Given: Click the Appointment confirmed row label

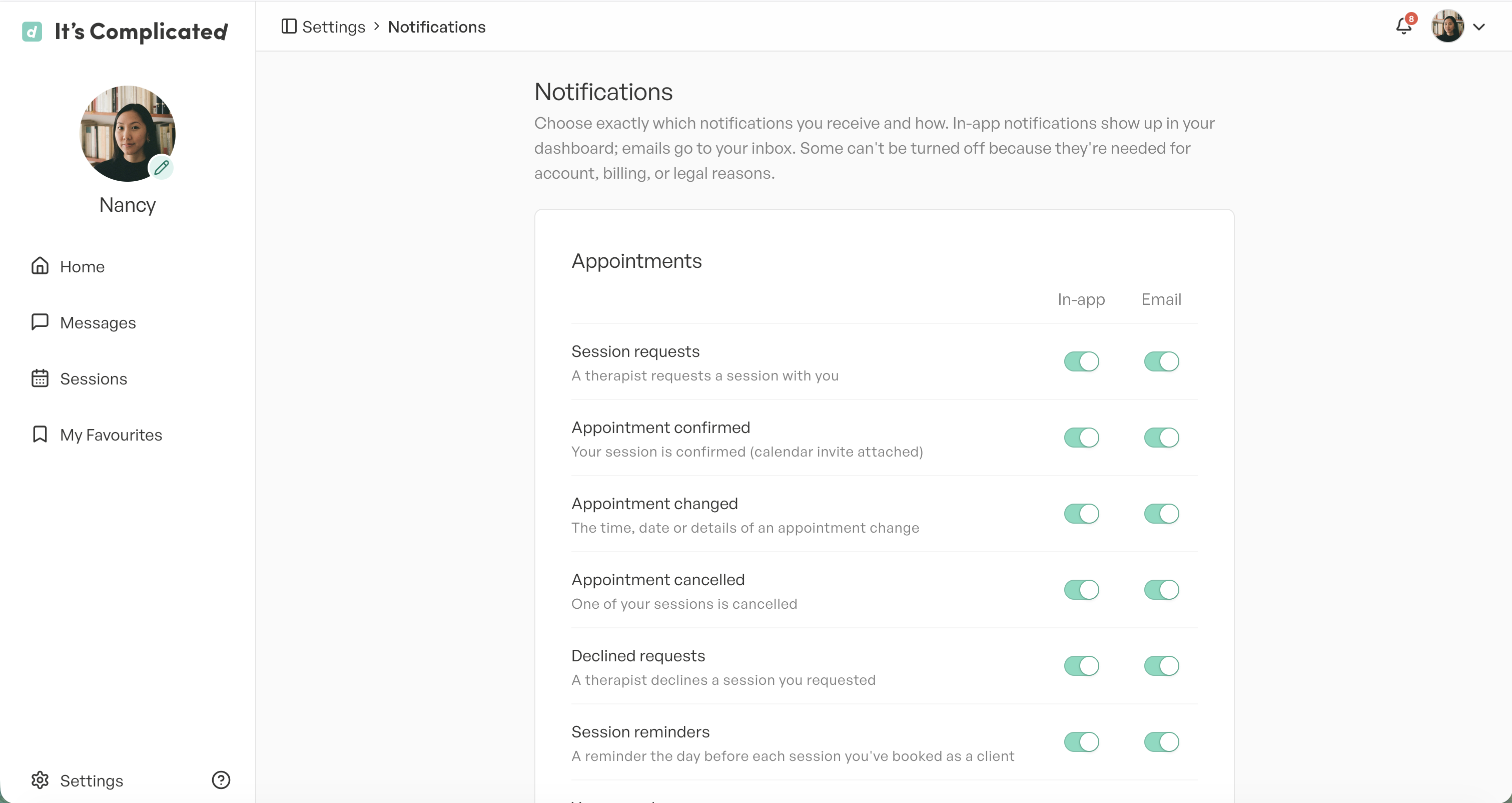Looking at the screenshot, I should click(x=661, y=428).
